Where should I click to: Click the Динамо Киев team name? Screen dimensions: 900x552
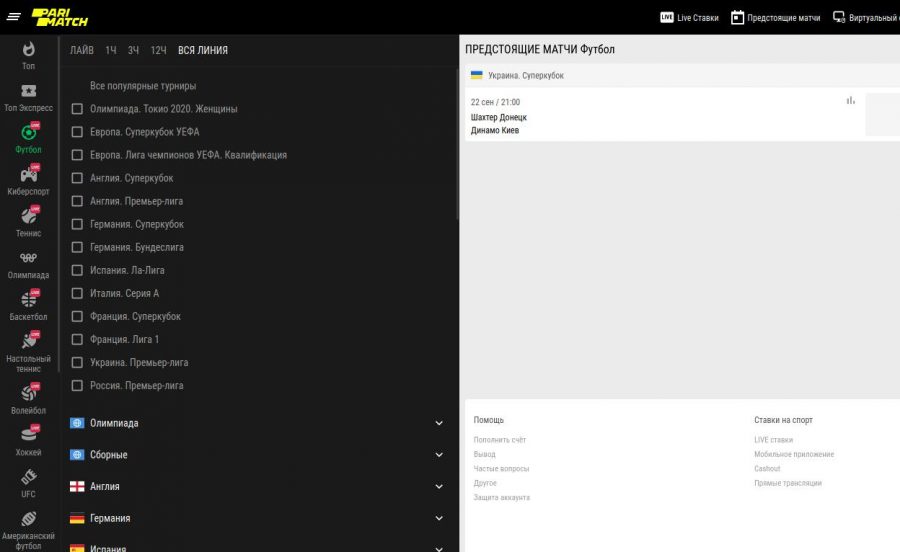click(x=495, y=130)
